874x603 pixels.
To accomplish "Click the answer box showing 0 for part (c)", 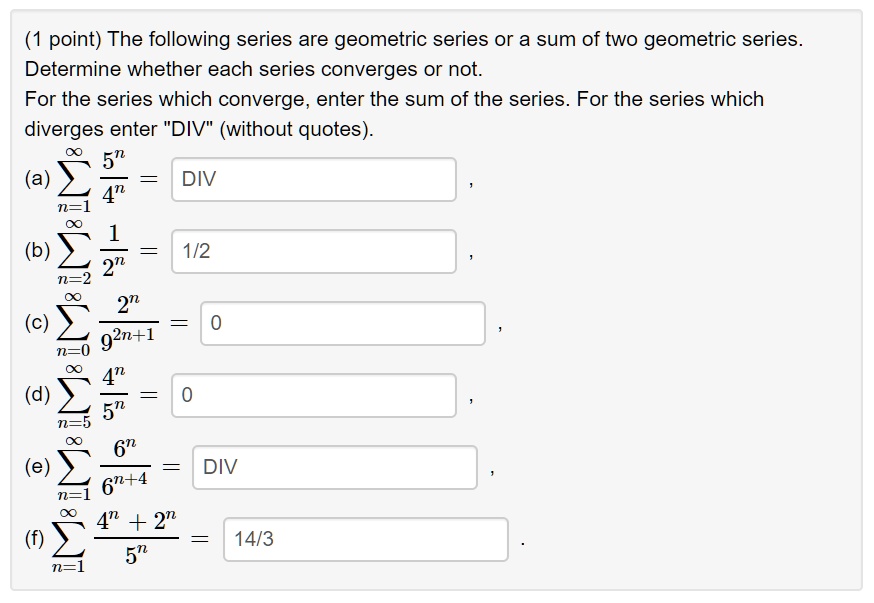I will pos(344,322).
